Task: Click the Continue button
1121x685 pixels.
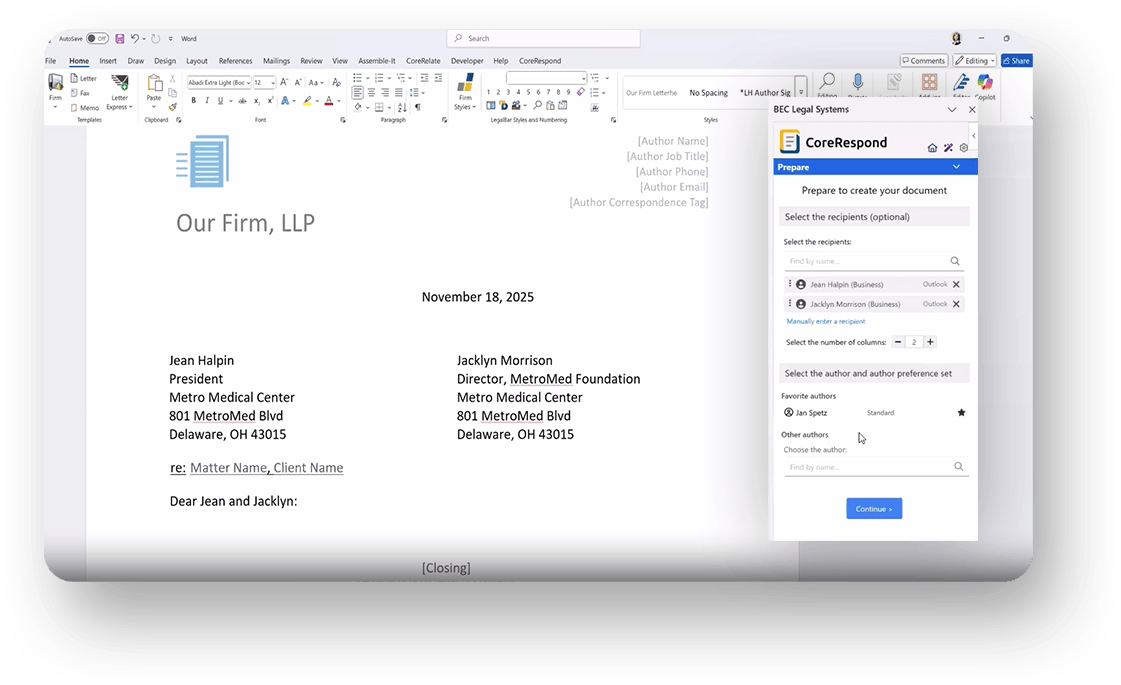Action: click(x=874, y=508)
